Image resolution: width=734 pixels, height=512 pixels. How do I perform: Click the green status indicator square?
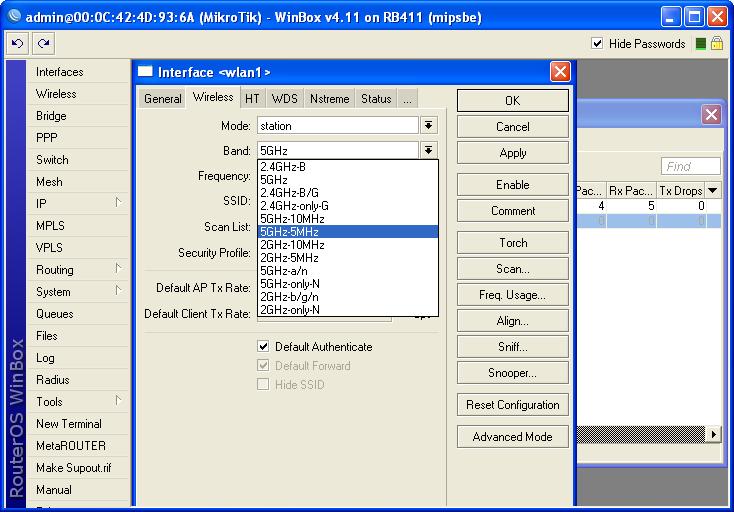(x=701, y=44)
